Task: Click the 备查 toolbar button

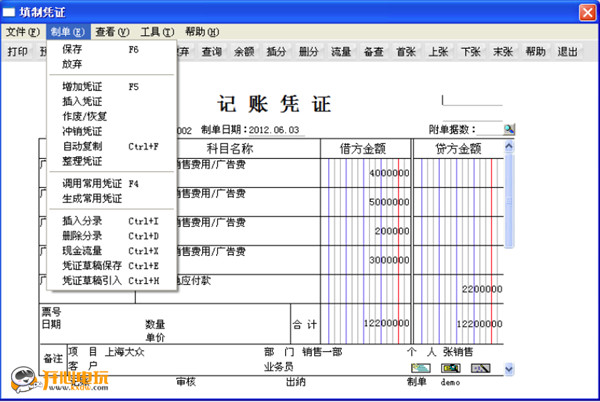Action: (373, 52)
